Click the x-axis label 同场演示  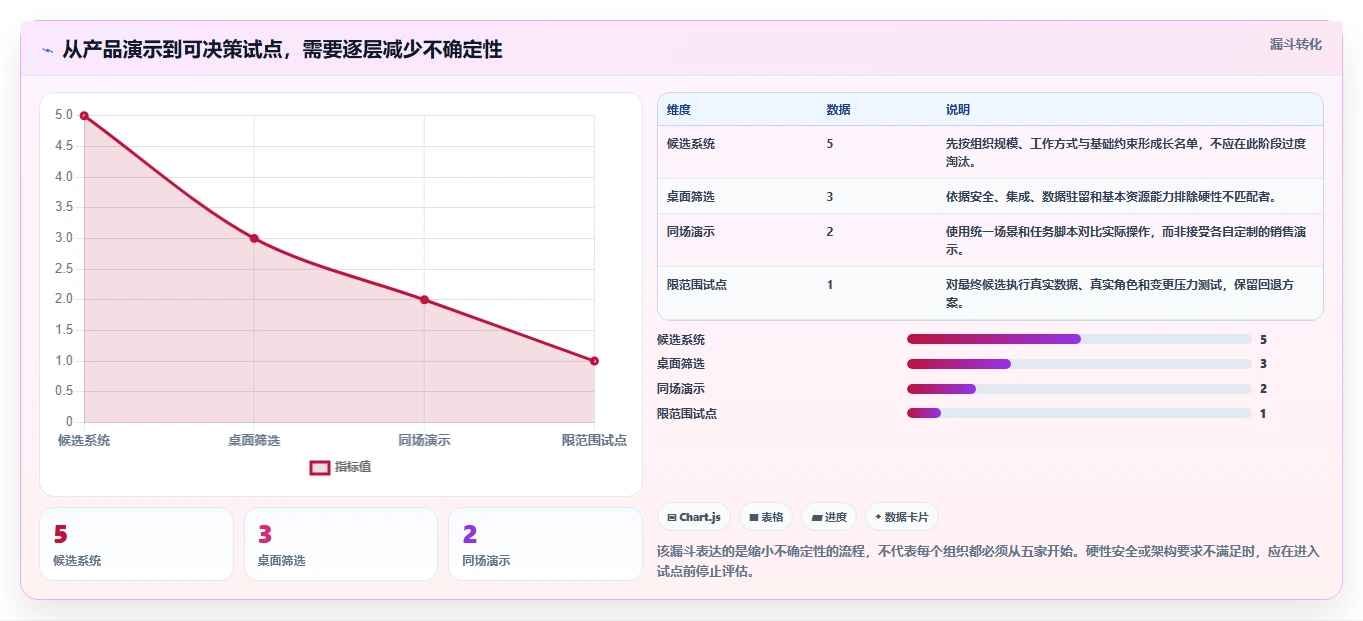[424, 440]
